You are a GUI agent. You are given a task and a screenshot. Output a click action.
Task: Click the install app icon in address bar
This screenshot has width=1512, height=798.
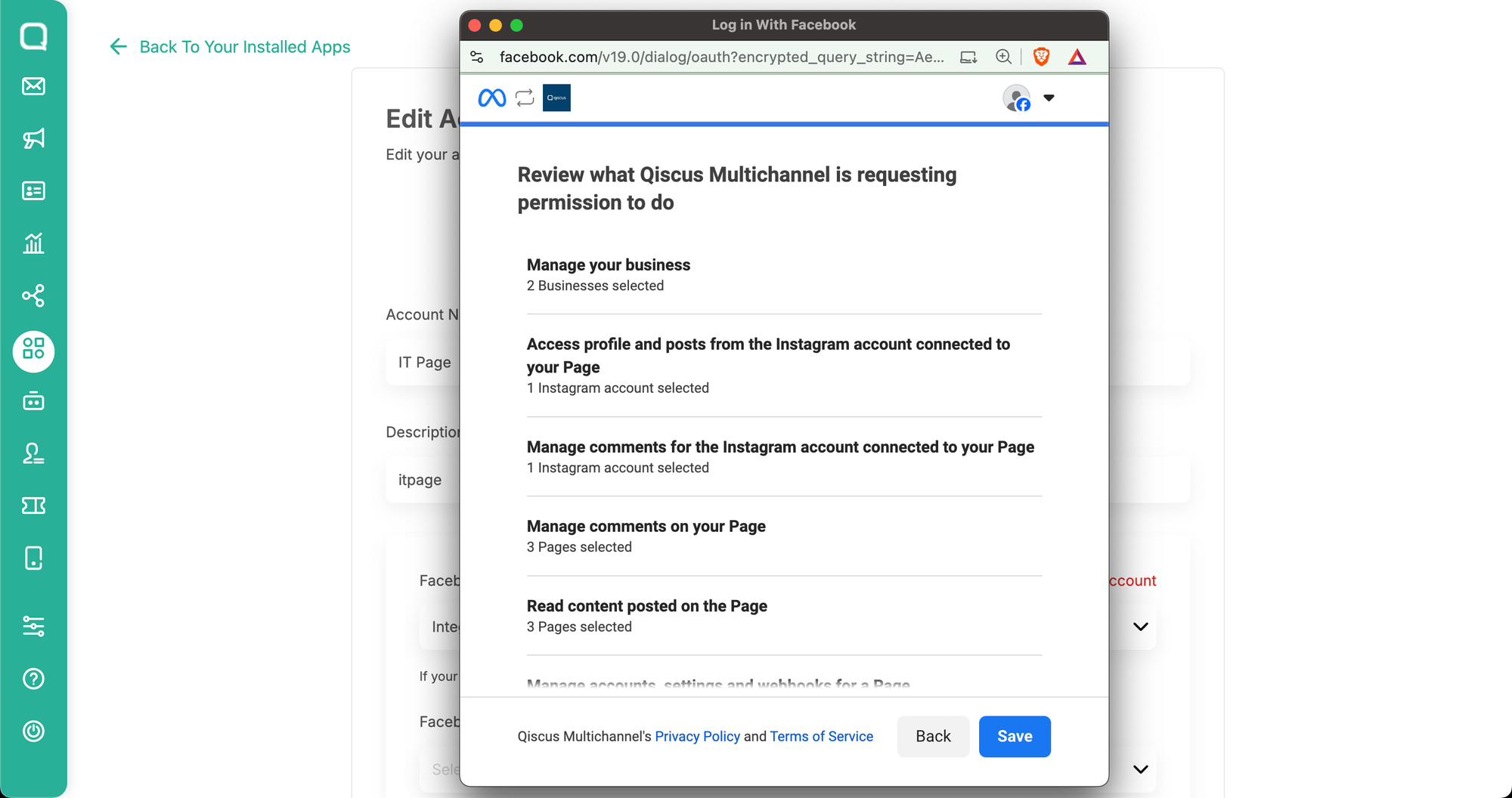[968, 57]
